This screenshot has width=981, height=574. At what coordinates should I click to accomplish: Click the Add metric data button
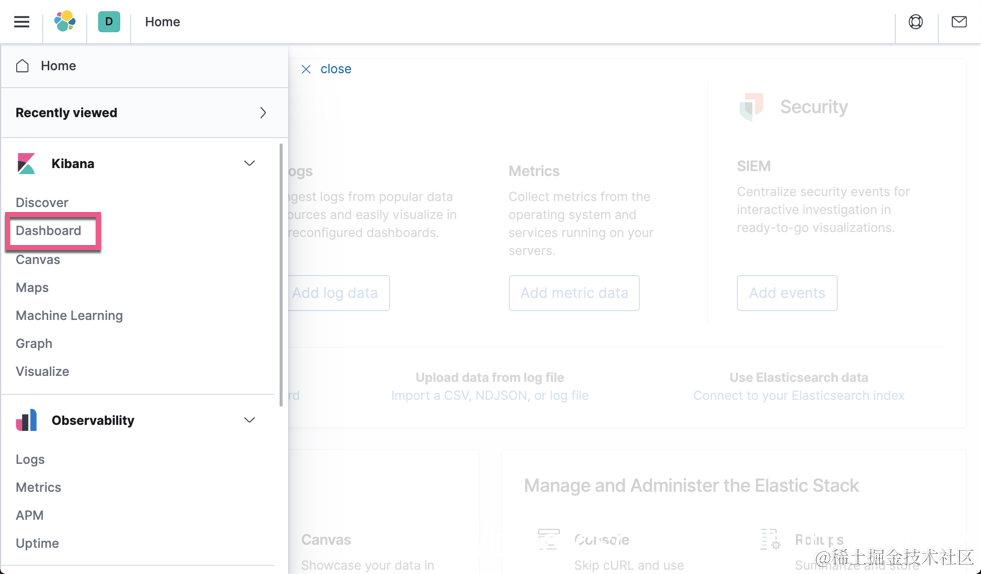574,293
